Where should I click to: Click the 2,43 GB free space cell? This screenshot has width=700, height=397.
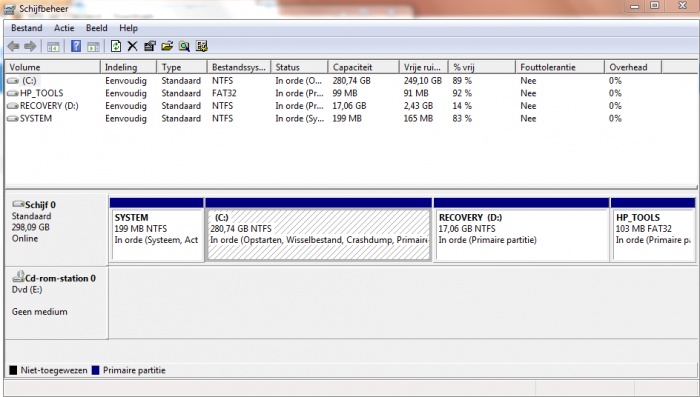pyautogui.click(x=418, y=106)
